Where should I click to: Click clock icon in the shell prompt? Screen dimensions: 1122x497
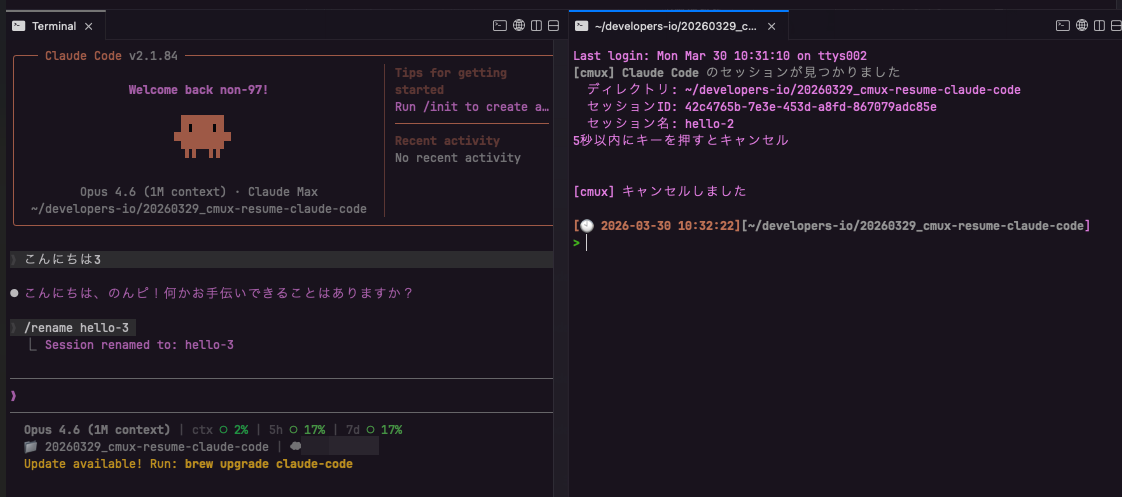point(587,226)
